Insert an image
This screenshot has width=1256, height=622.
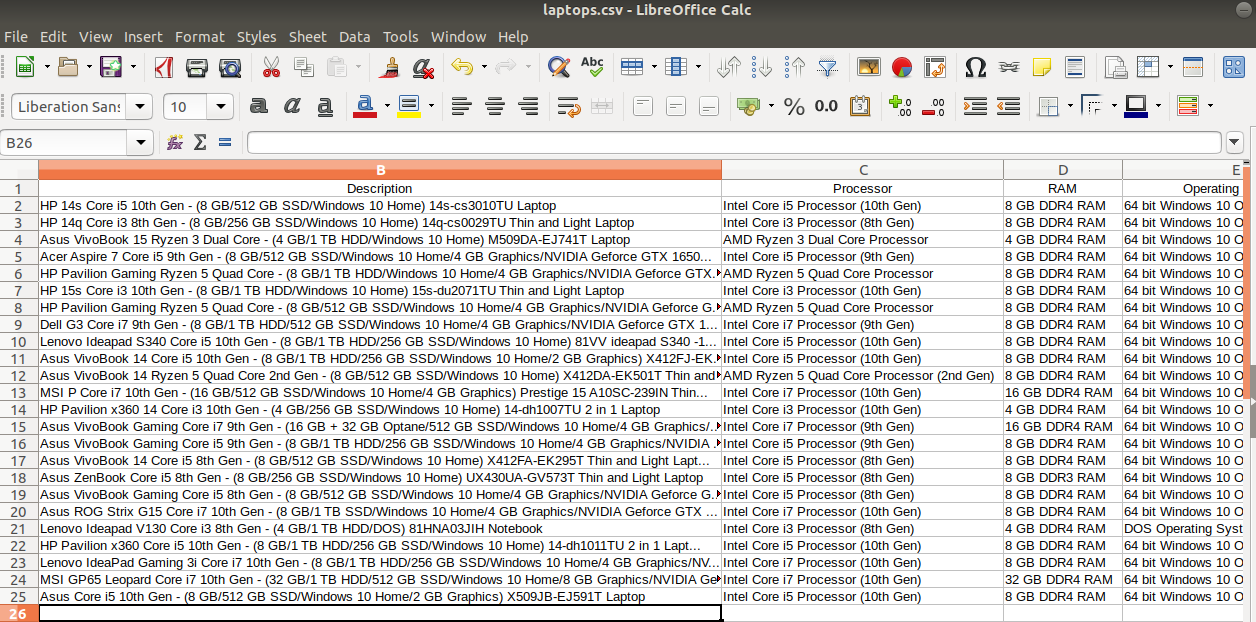click(869, 67)
